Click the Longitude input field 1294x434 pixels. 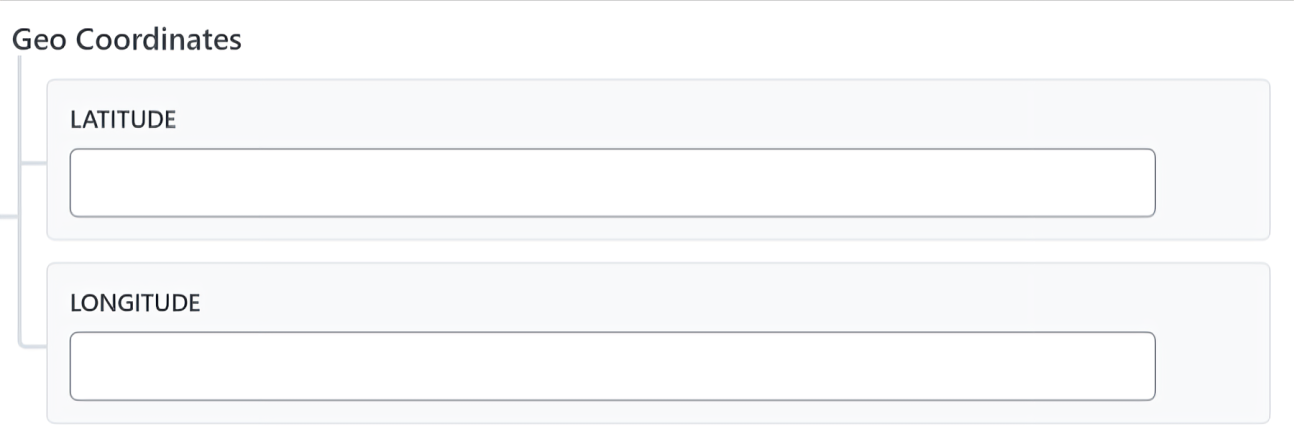click(x=612, y=366)
